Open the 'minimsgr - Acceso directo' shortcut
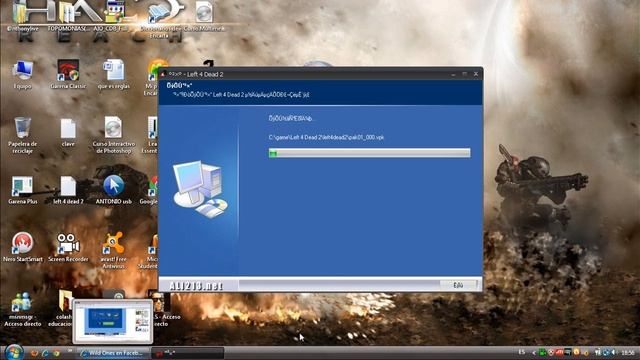Image resolution: width=640 pixels, height=360 pixels. 22,309
